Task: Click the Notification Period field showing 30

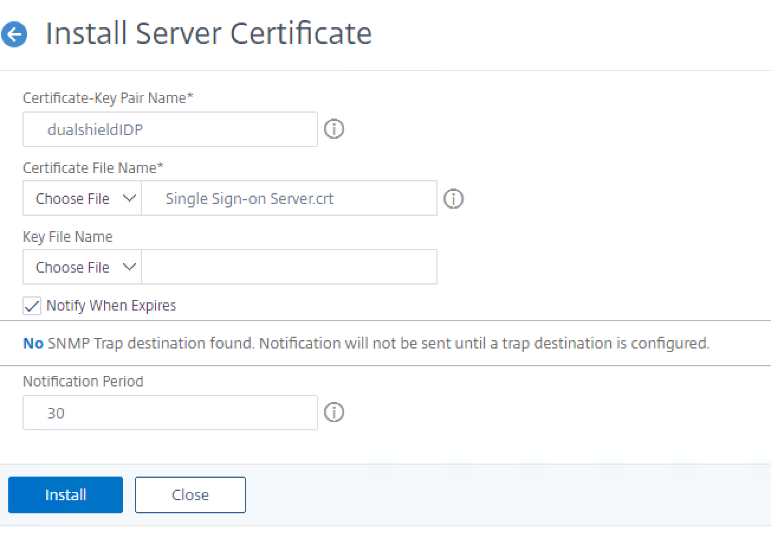Action: coord(170,412)
